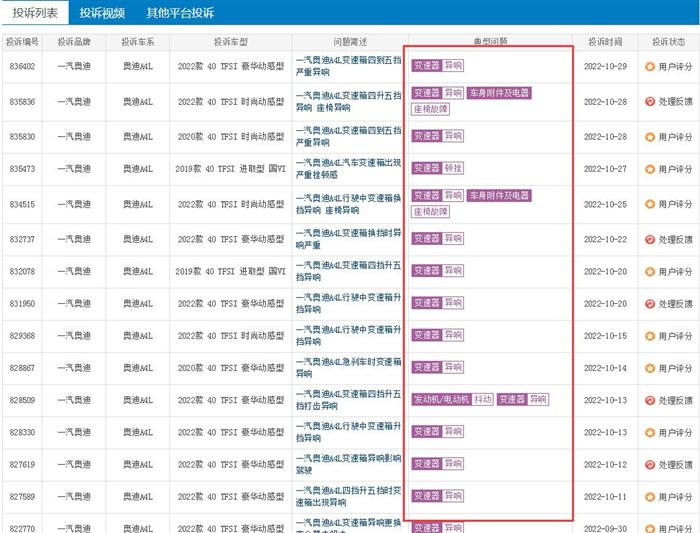
Task: Click model 2020款 40 TFSI 豪华动感型 in row 828867
Action: [x=231, y=368]
